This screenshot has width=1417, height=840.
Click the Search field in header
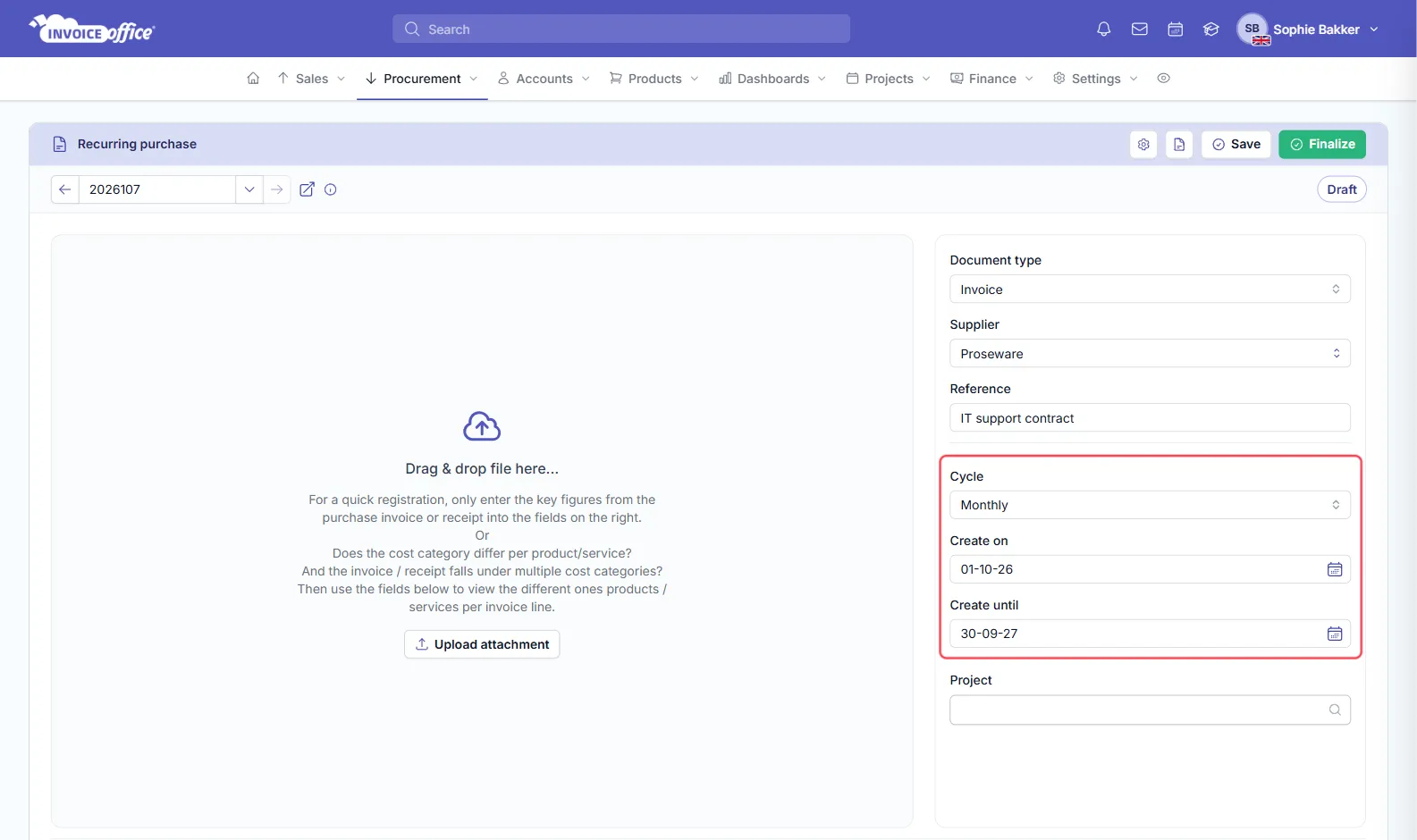(621, 29)
